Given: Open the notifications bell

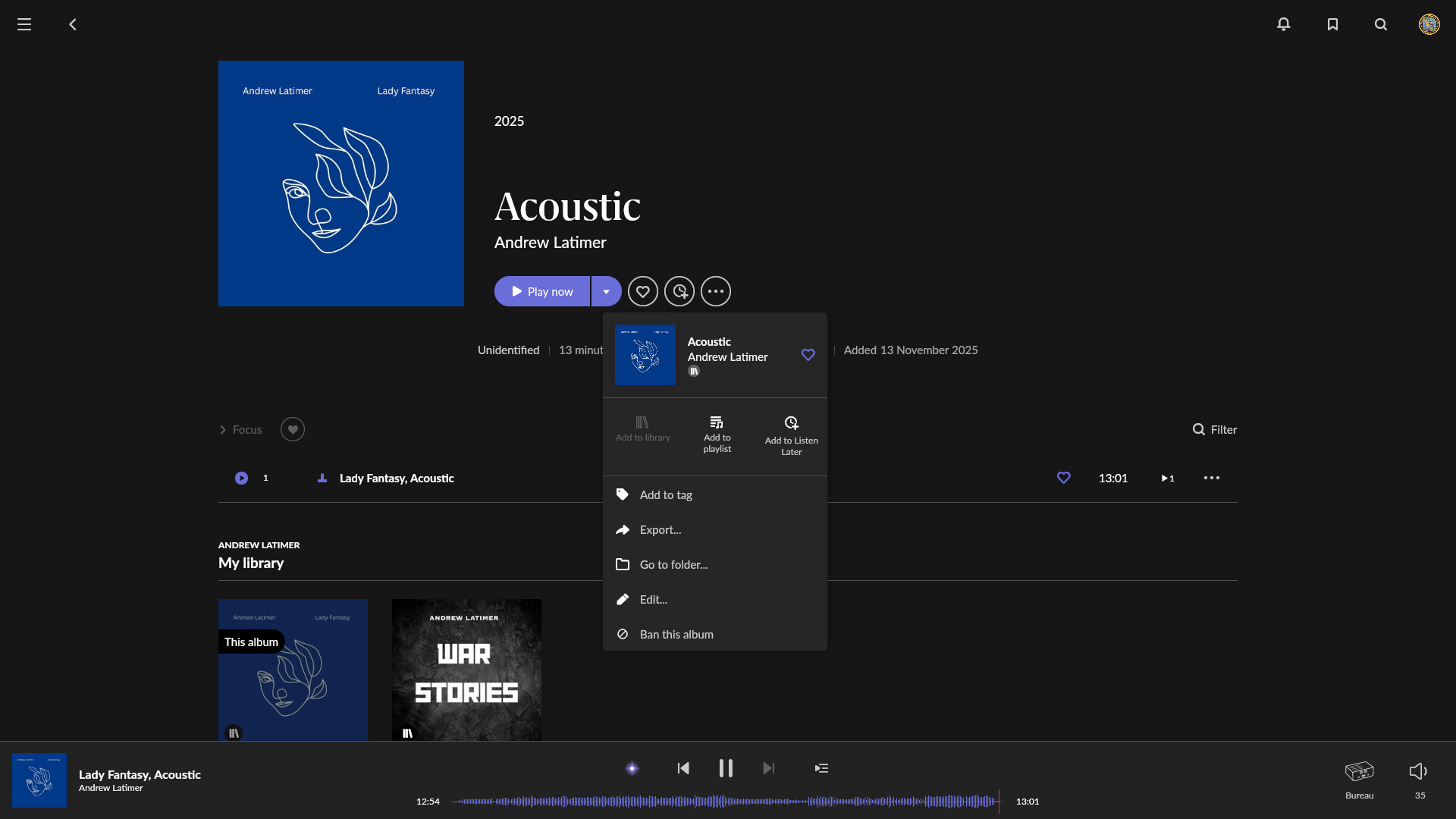Looking at the screenshot, I should 1283,24.
